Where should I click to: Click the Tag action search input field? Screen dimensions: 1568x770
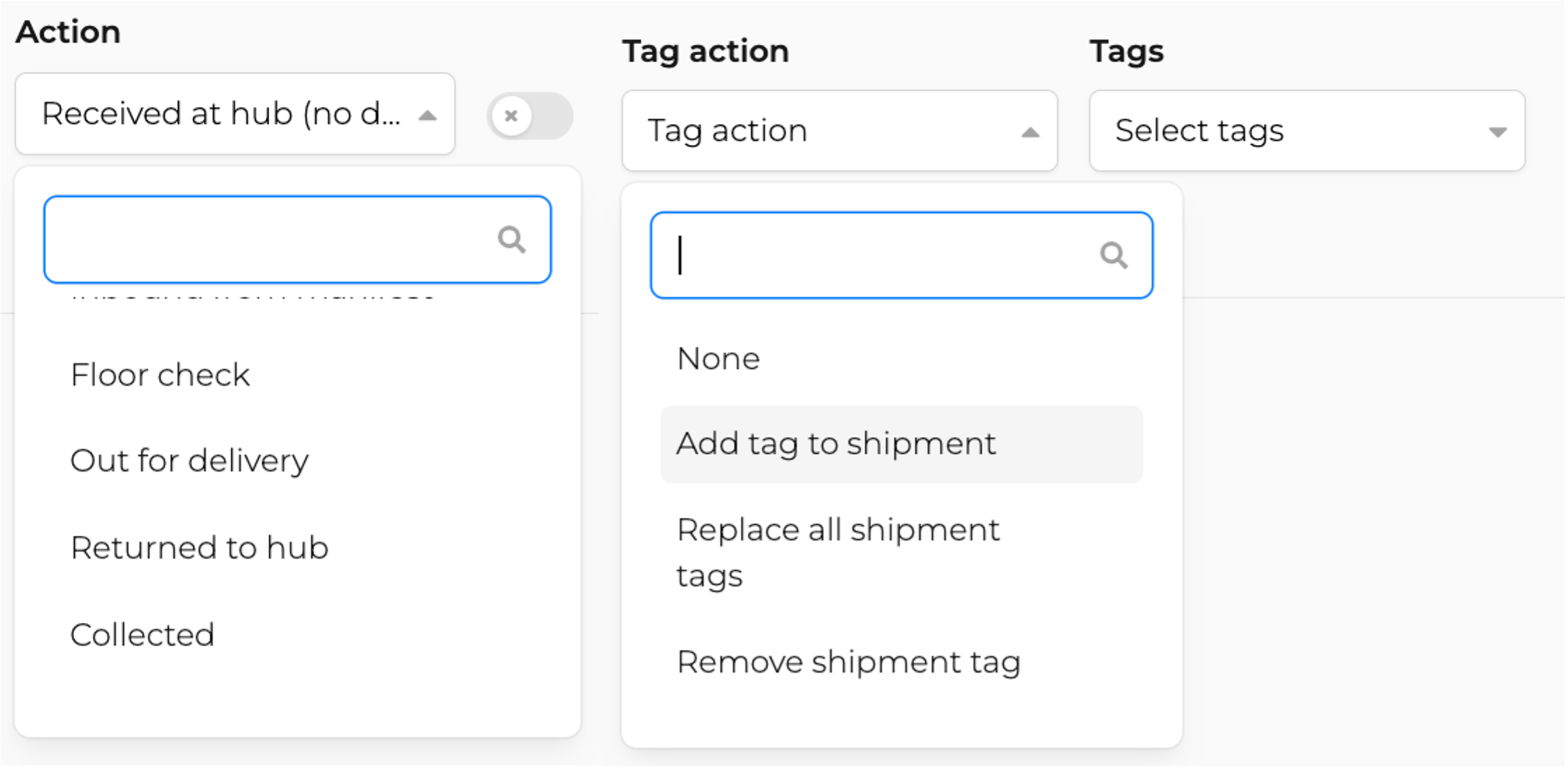pyautogui.click(x=901, y=255)
